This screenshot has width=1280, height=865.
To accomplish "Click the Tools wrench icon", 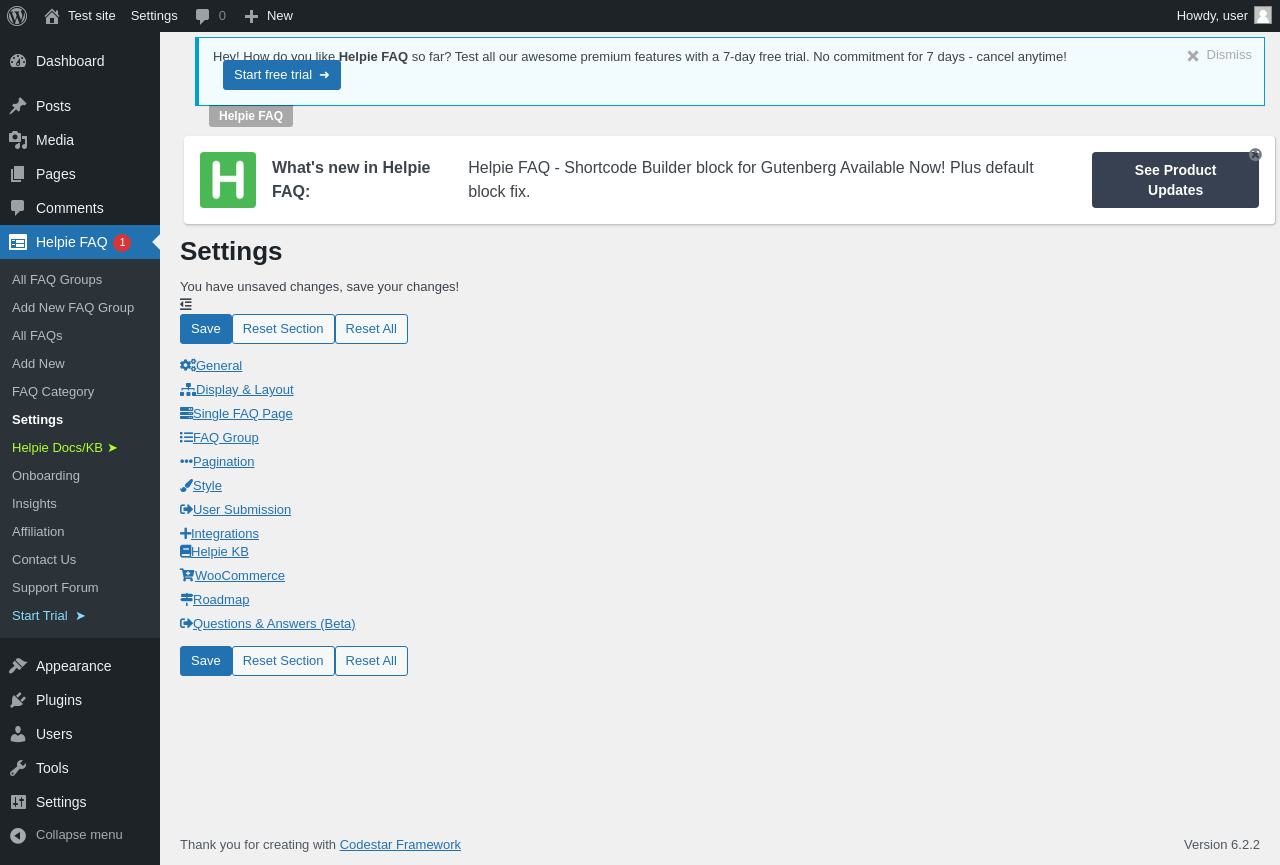I will click(x=18, y=768).
